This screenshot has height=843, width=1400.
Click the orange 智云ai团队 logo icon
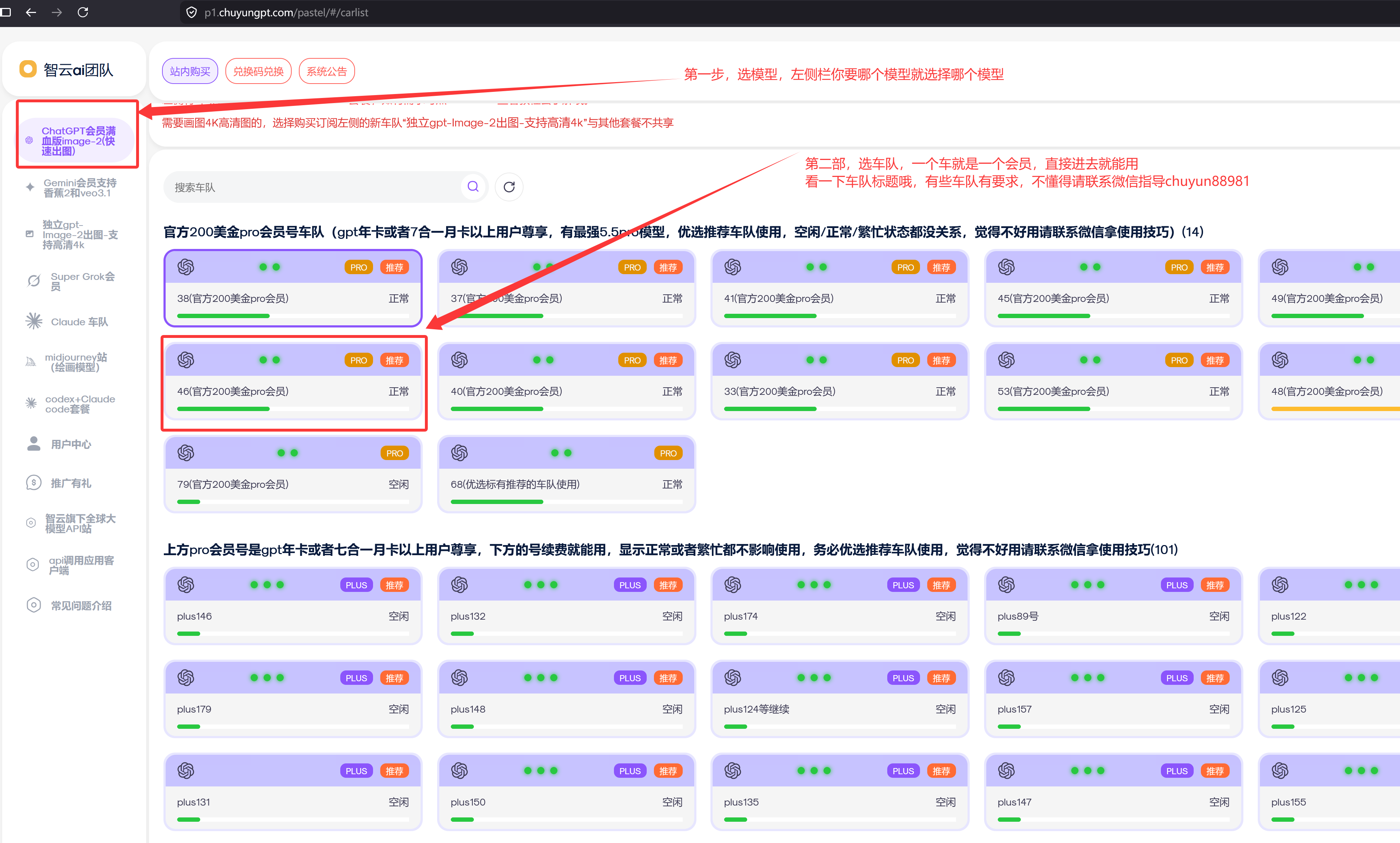pyautogui.click(x=28, y=69)
